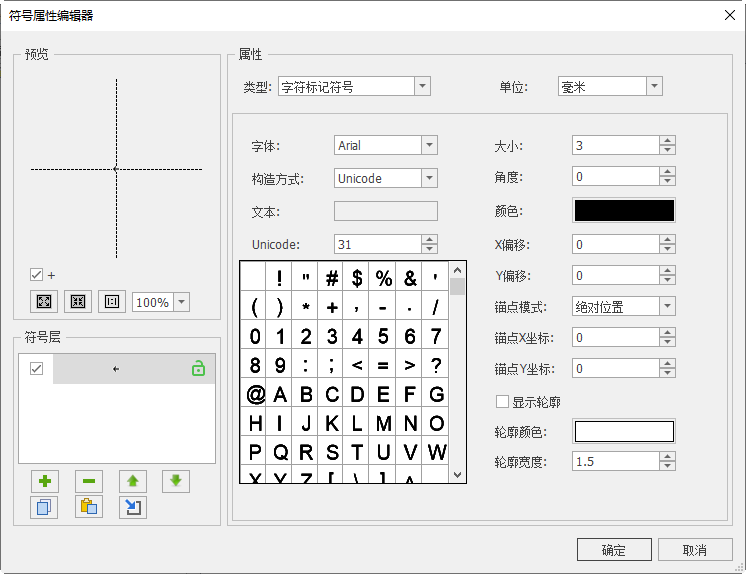Screen dimensions: 746x574
Task: Open the 单位 dropdown showing 毫米
Action: [x=610, y=87]
